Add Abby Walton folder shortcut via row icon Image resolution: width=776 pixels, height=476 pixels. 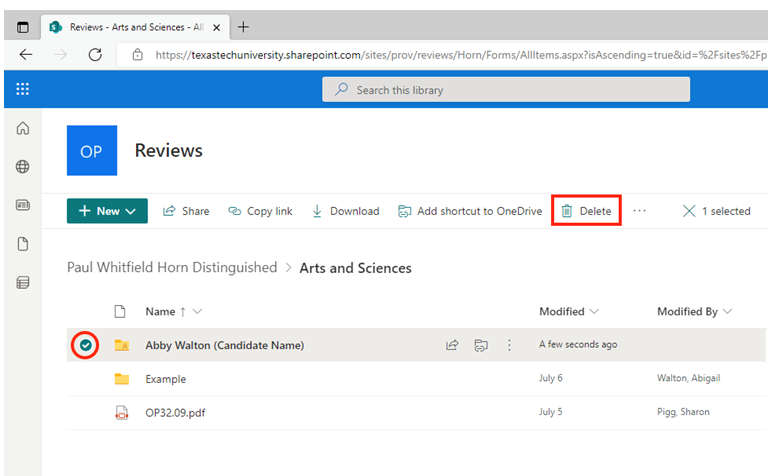481,345
